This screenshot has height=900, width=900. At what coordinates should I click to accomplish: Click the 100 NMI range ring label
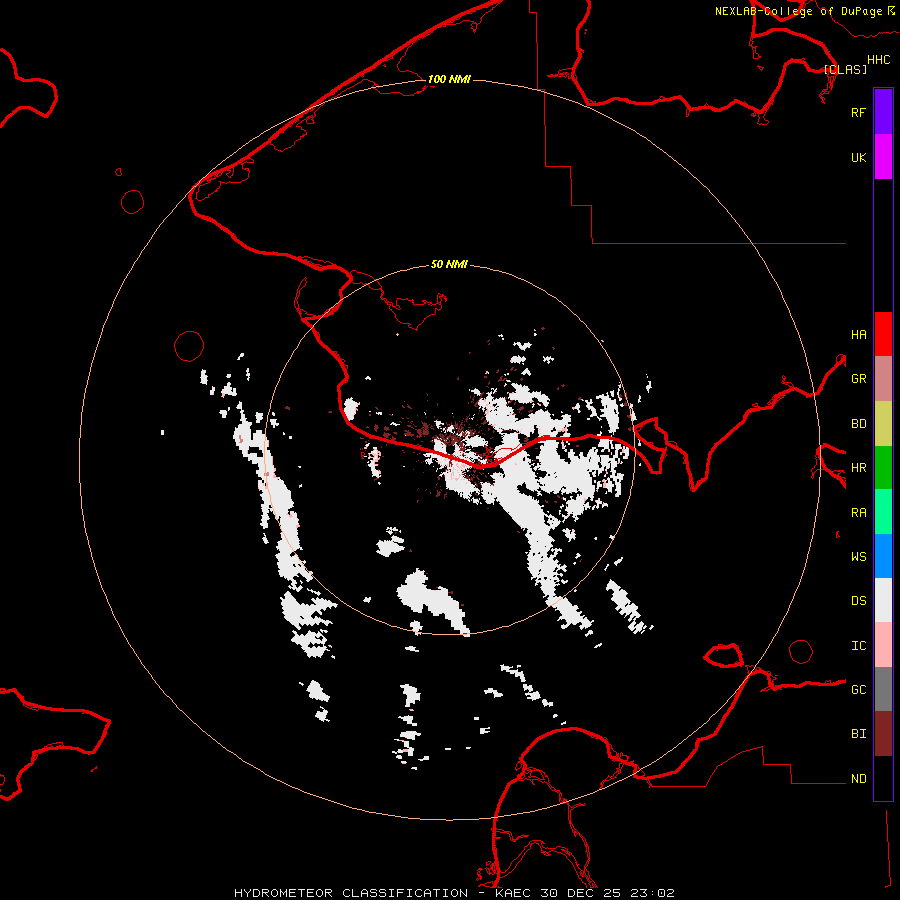(x=449, y=79)
